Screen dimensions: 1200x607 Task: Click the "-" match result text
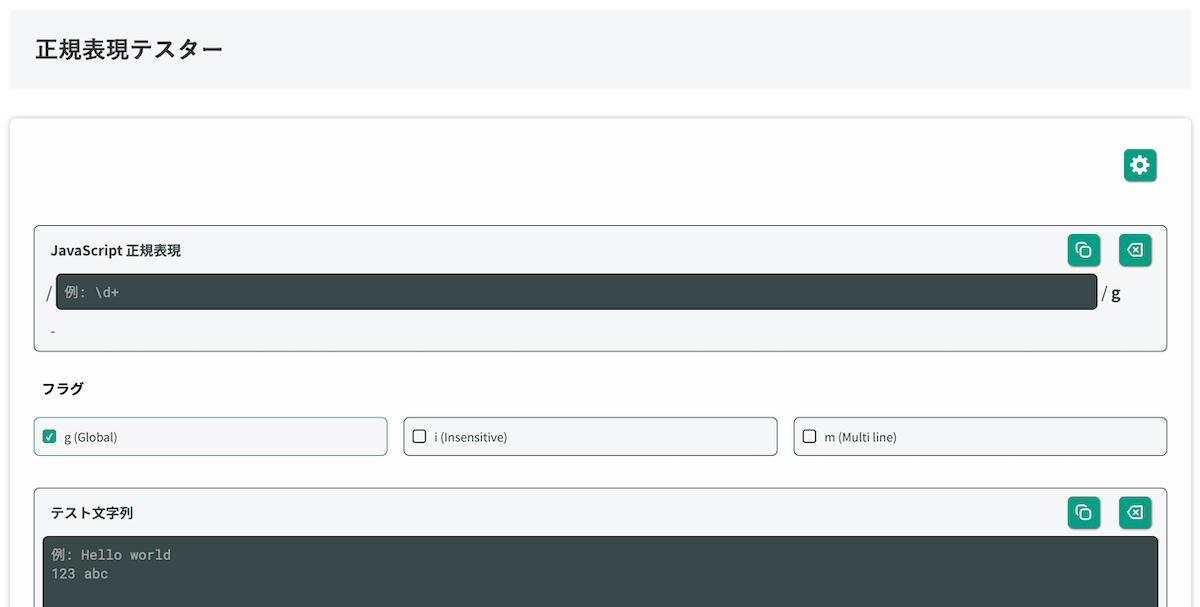(53, 331)
